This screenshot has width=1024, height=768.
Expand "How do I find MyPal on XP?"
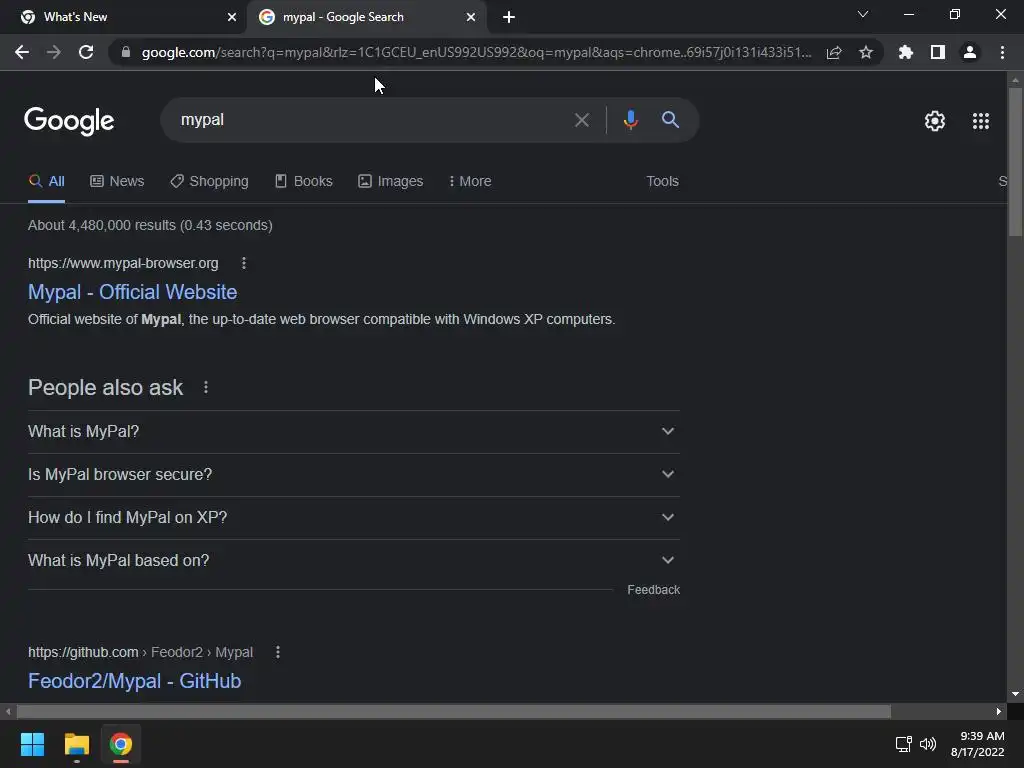click(x=354, y=518)
